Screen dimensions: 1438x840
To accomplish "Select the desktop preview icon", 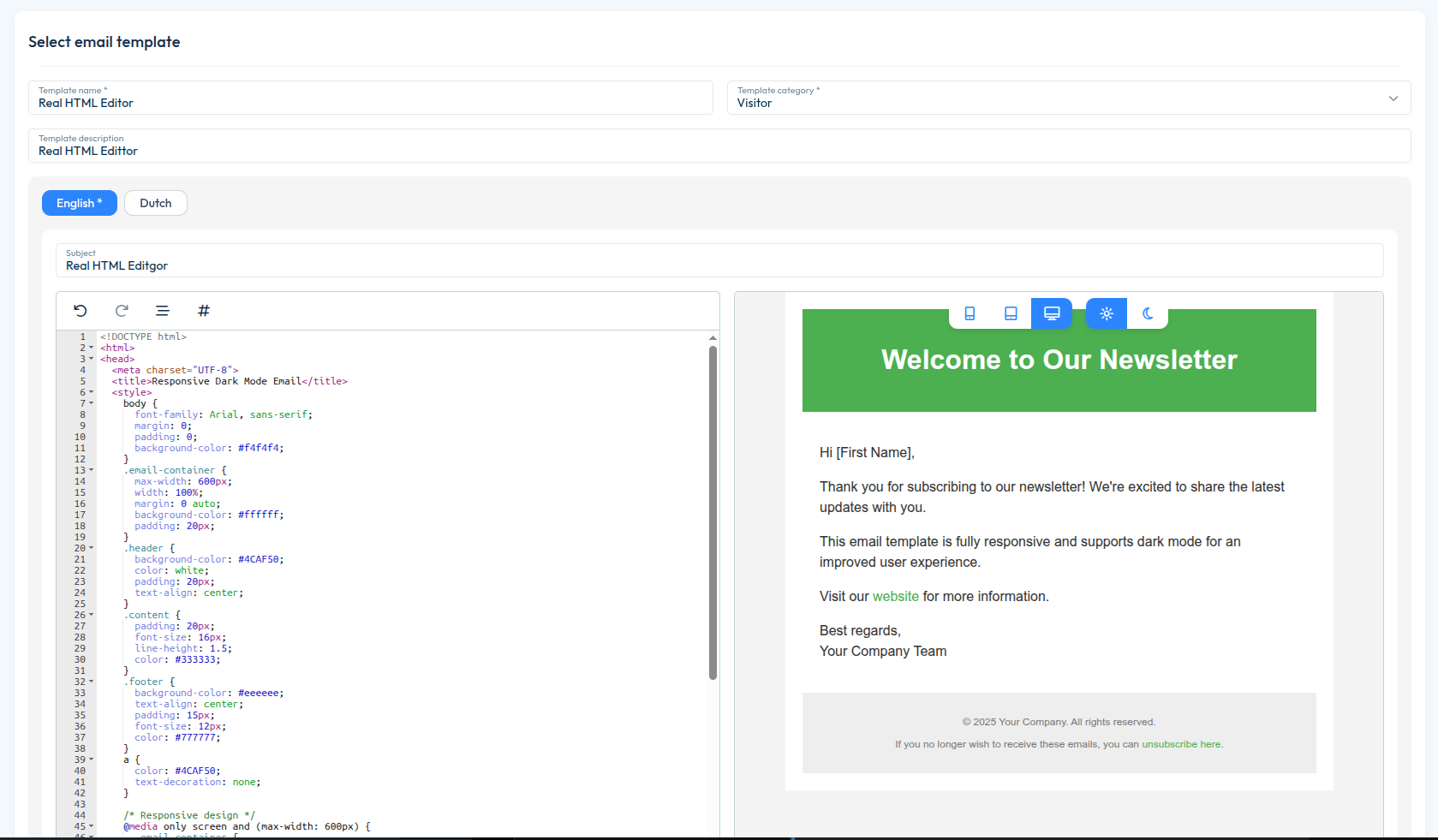I will (1051, 313).
